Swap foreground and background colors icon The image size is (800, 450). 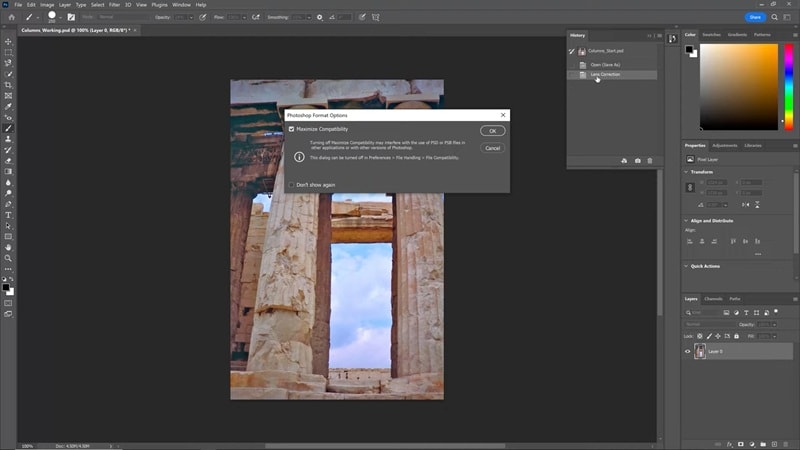pyautogui.click(x=11, y=279)
